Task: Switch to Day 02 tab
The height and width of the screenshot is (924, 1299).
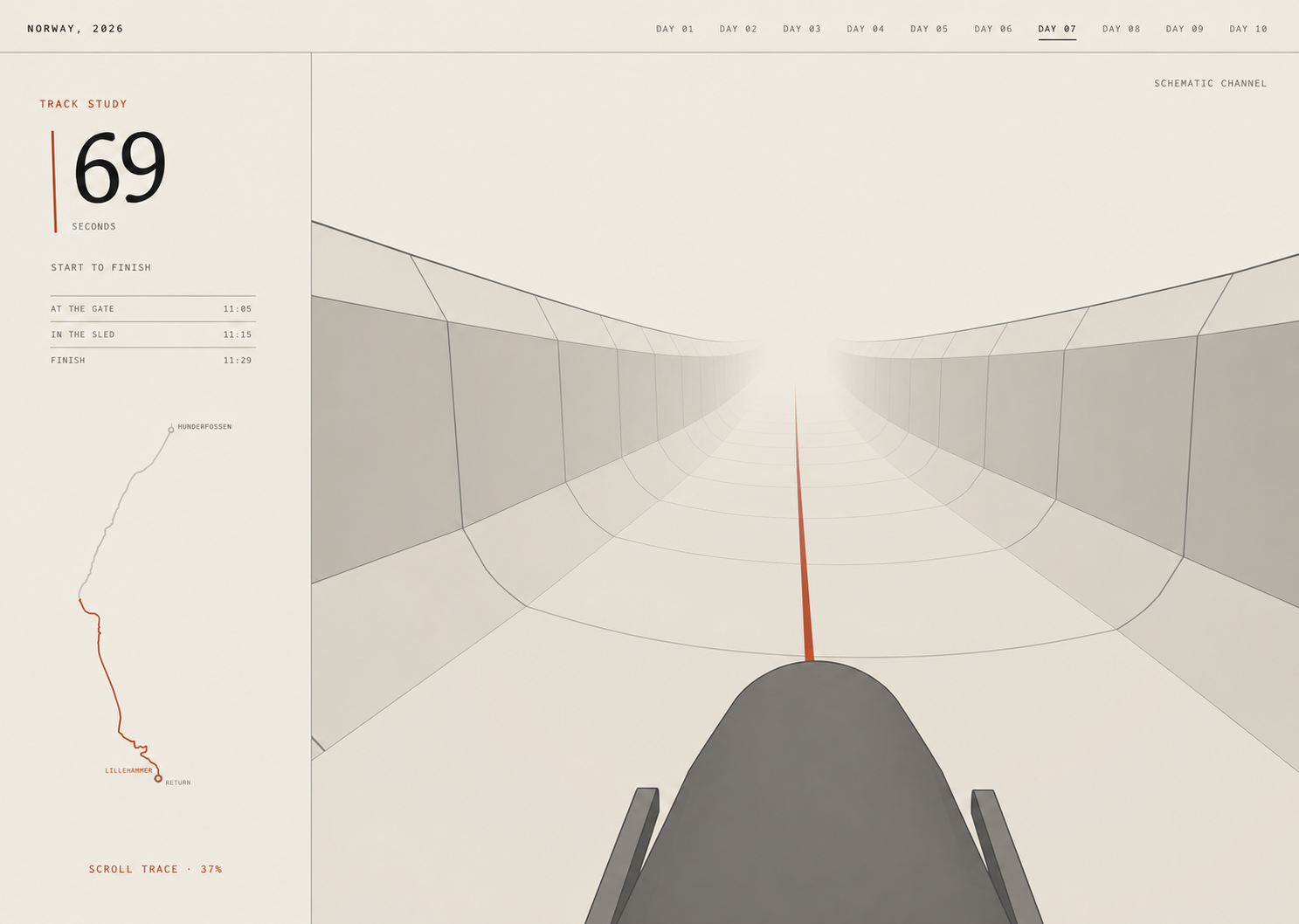Action: tap(738, 29)
